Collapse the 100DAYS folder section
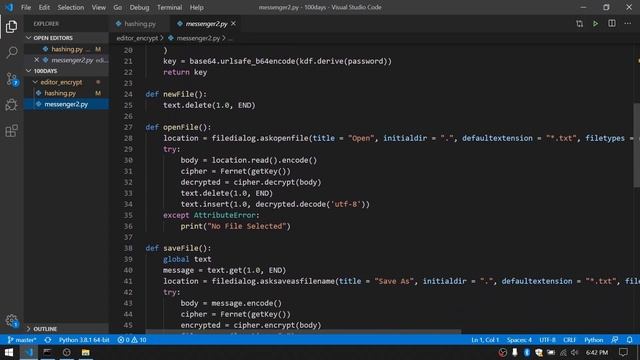This screenshot has width=640, height=360. pos(66,71)
